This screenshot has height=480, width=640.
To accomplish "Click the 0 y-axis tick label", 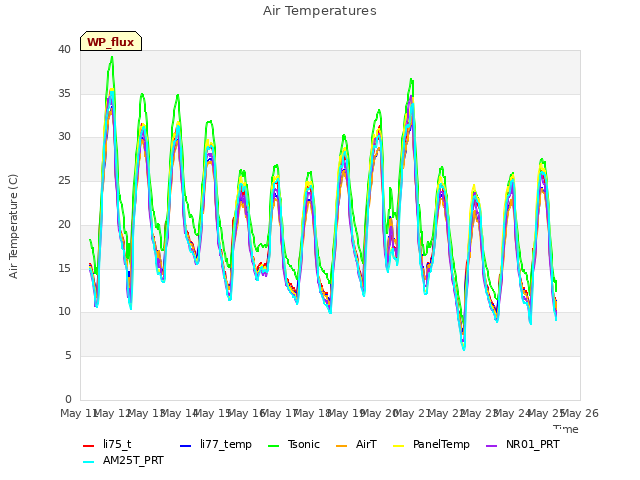I will point(68,399).
